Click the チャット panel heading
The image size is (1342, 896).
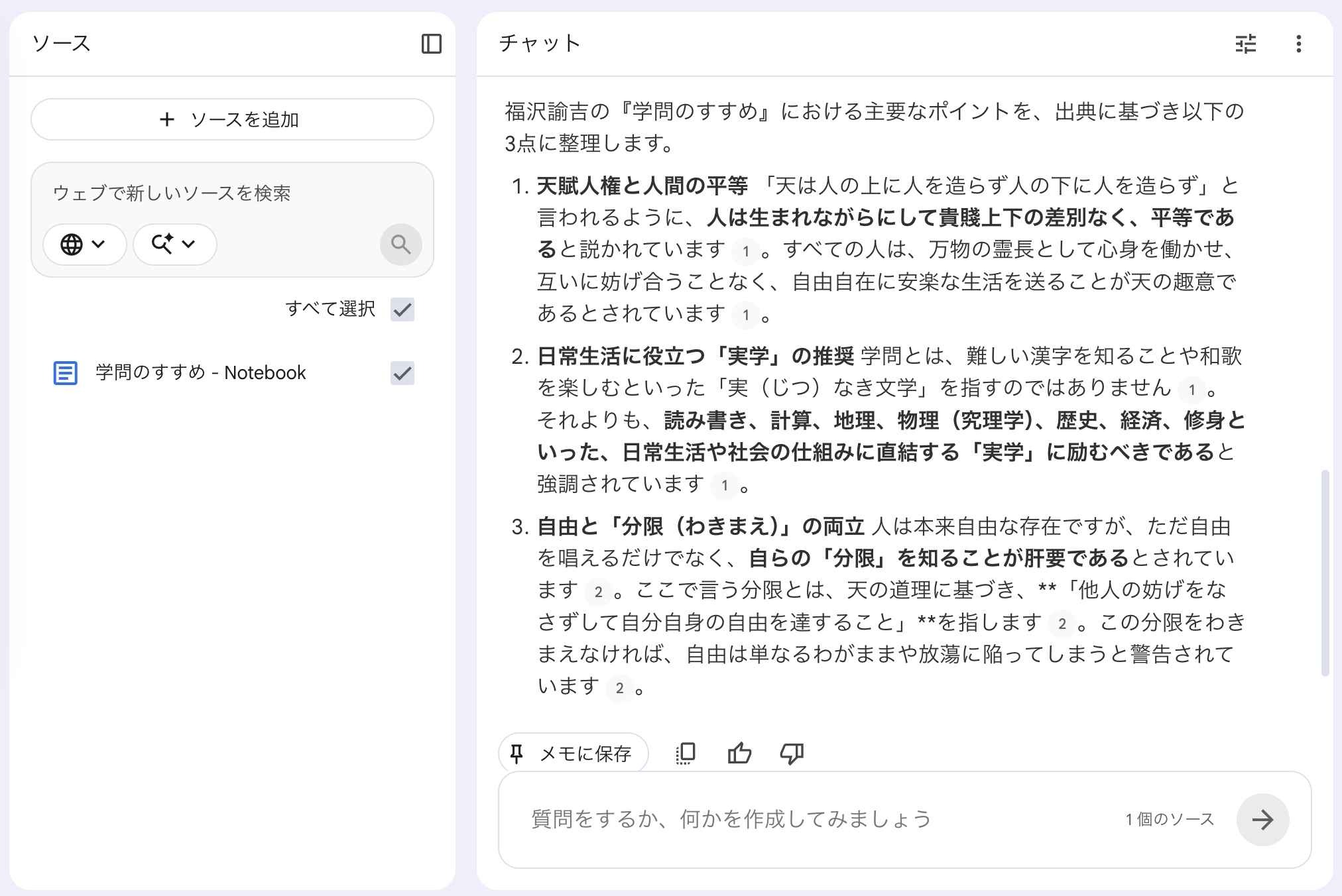pyautogui.click(x=540, y=43)
